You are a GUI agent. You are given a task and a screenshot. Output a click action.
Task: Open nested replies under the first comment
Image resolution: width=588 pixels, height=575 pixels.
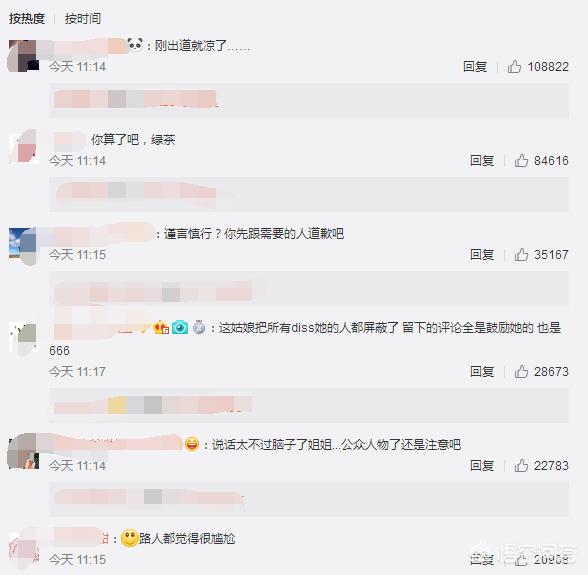(x=309, y=101)
